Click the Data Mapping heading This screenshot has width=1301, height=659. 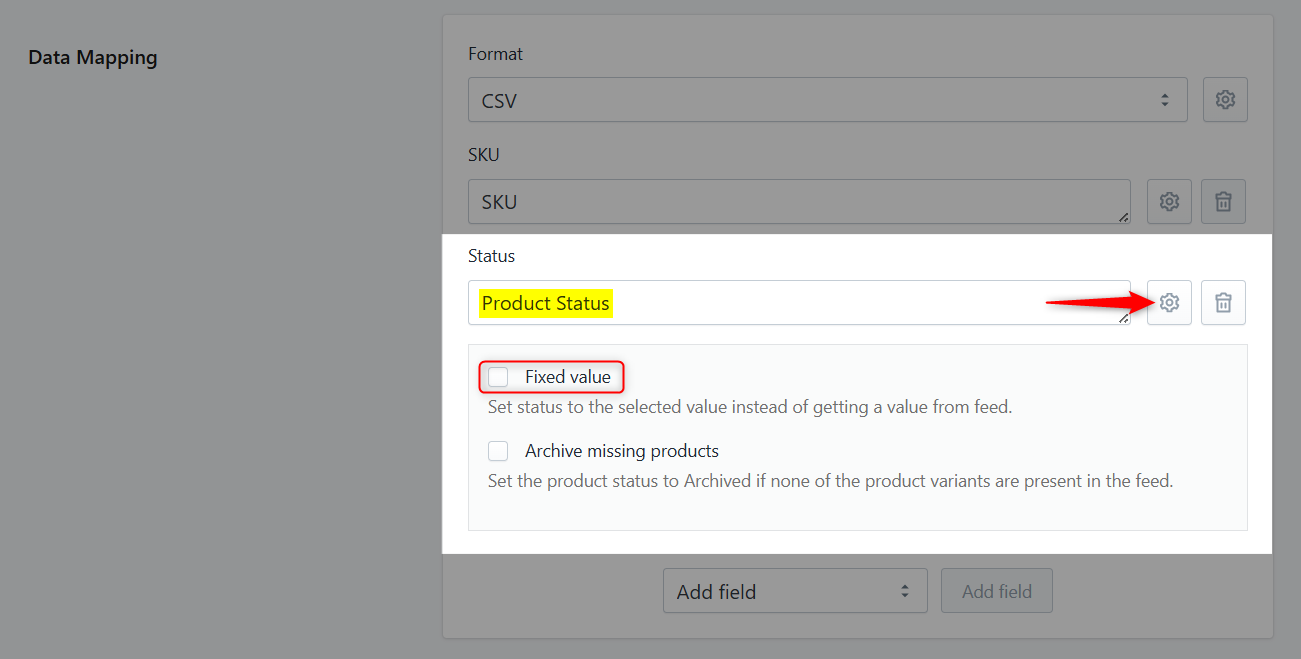(x=92, y=57)
